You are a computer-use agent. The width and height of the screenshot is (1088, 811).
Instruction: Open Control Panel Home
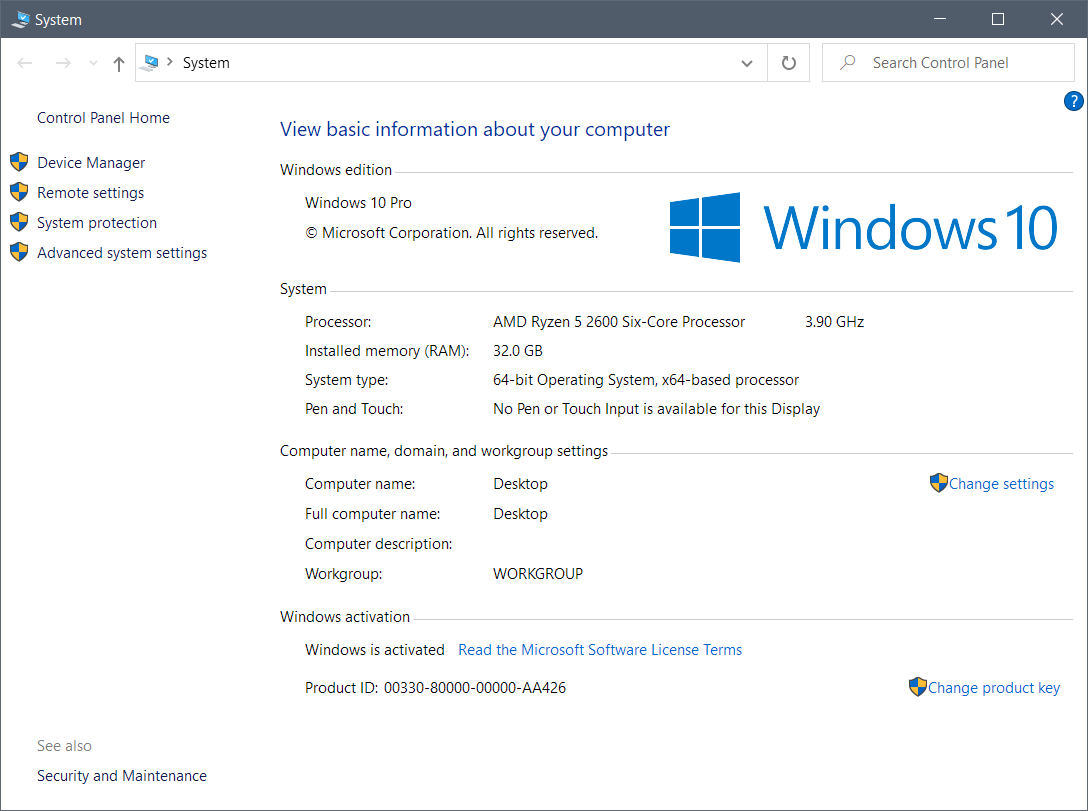tap(103, 118)
